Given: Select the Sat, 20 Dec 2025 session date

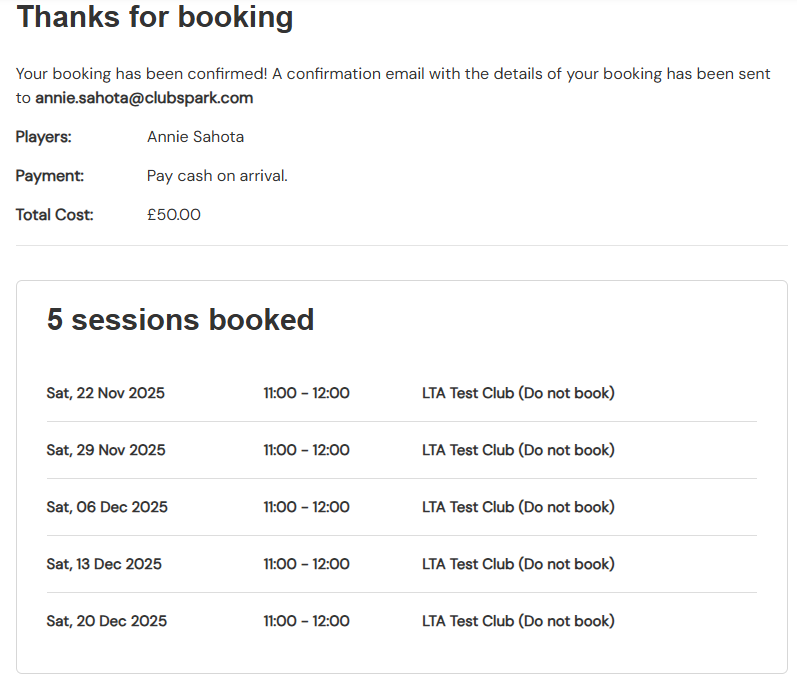Looking at the screenshot, I should point(107,621).
